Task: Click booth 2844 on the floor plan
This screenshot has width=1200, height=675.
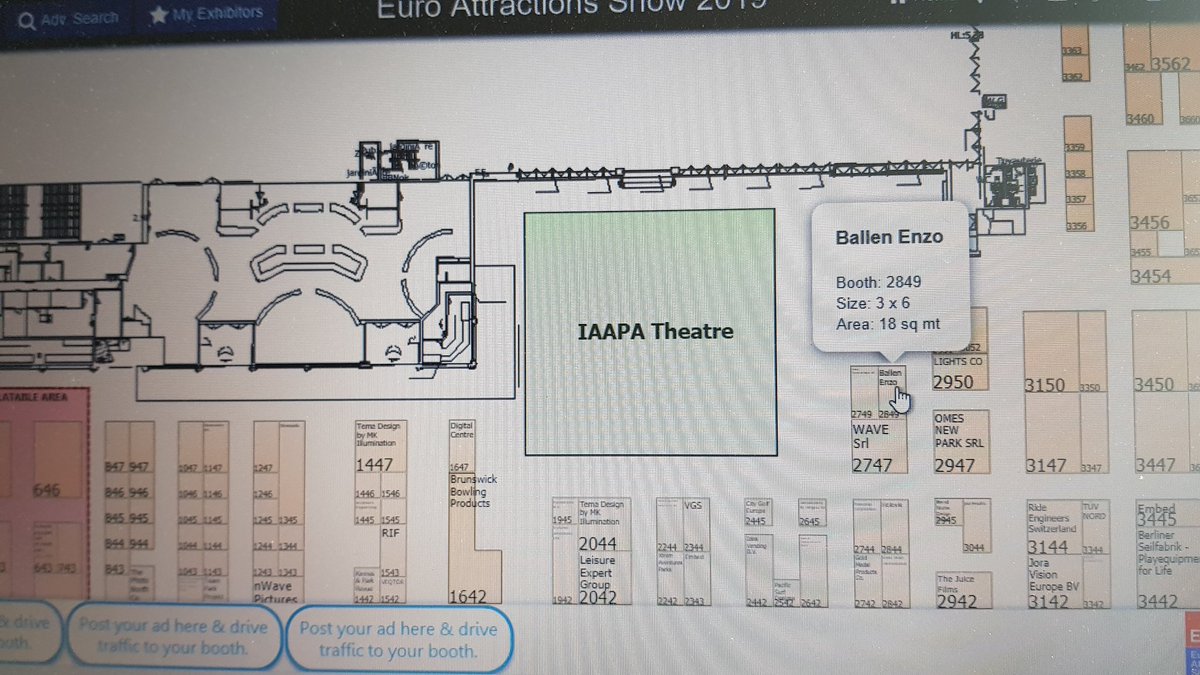Action: [893, 527]
